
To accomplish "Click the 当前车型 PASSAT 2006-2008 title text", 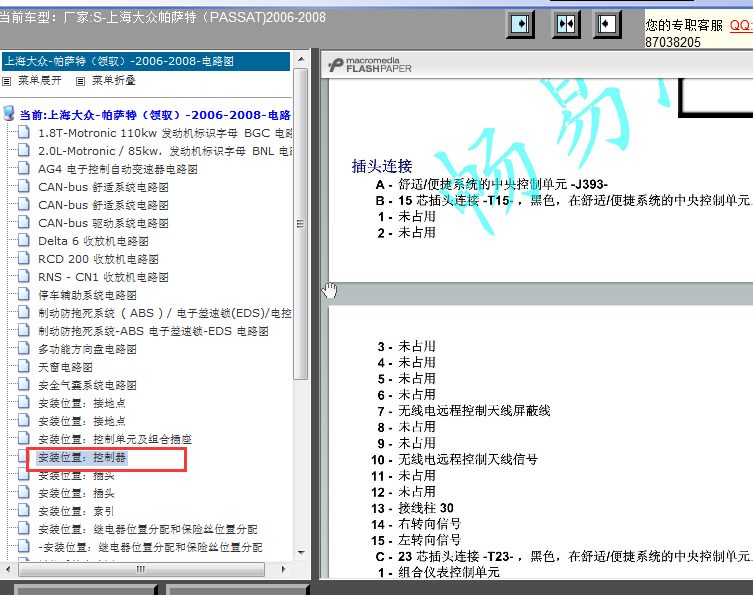I will coord(163,18).
